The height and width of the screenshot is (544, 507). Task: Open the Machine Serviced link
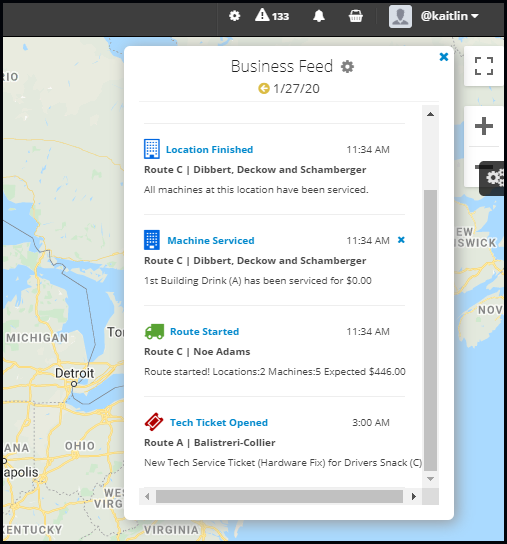click(211, 240)
